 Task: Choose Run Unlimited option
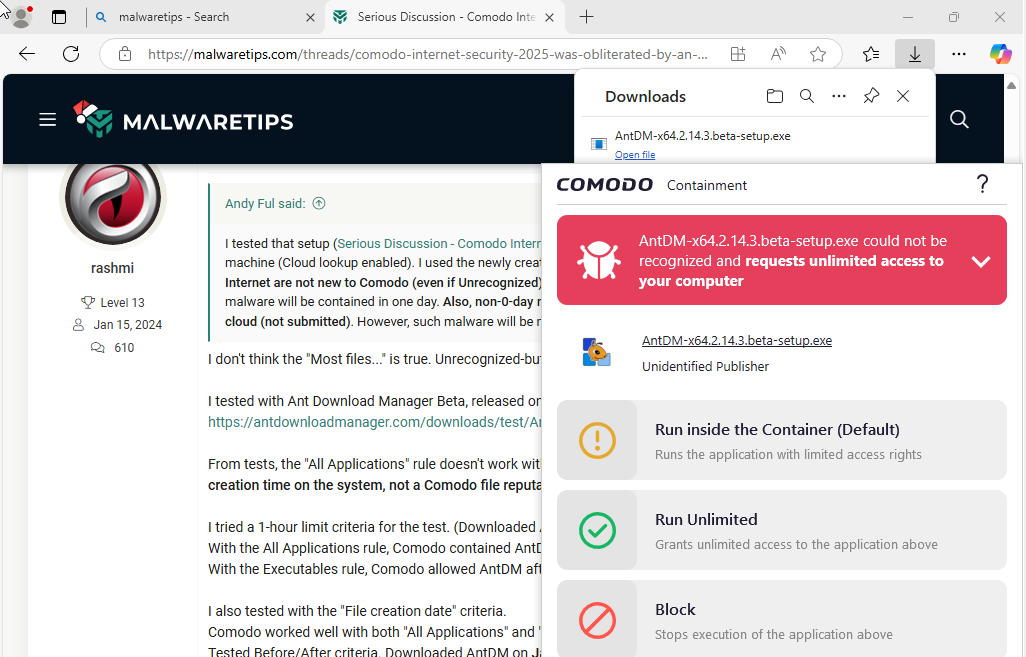pos(781,530)
